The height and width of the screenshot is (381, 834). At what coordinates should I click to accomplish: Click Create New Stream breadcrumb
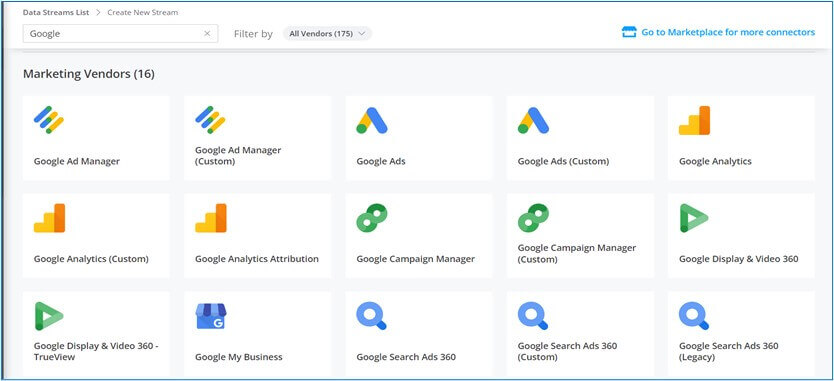click(x=143, y=12)
